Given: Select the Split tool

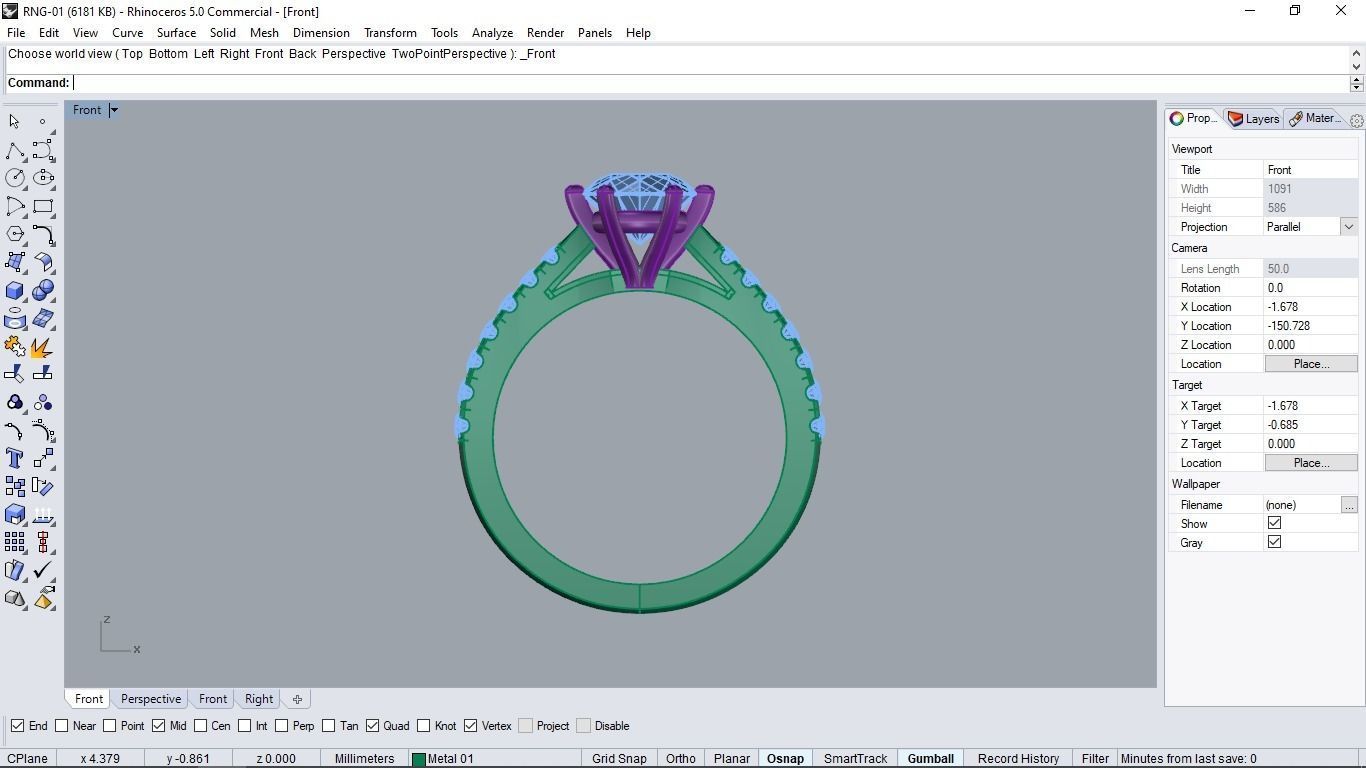Looking at the screenshot, I should 42,374.
